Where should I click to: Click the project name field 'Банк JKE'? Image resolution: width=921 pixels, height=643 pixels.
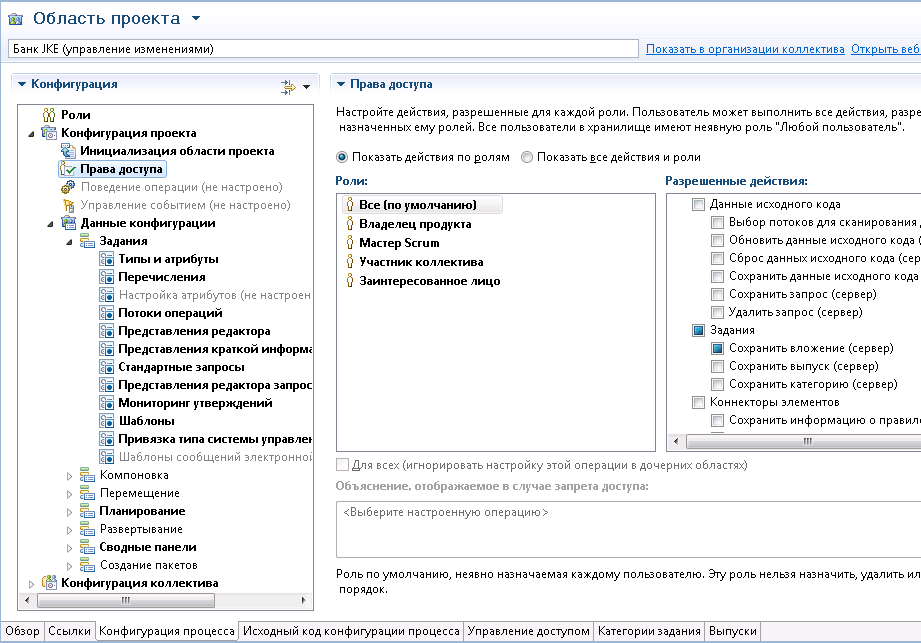(323, 49)
